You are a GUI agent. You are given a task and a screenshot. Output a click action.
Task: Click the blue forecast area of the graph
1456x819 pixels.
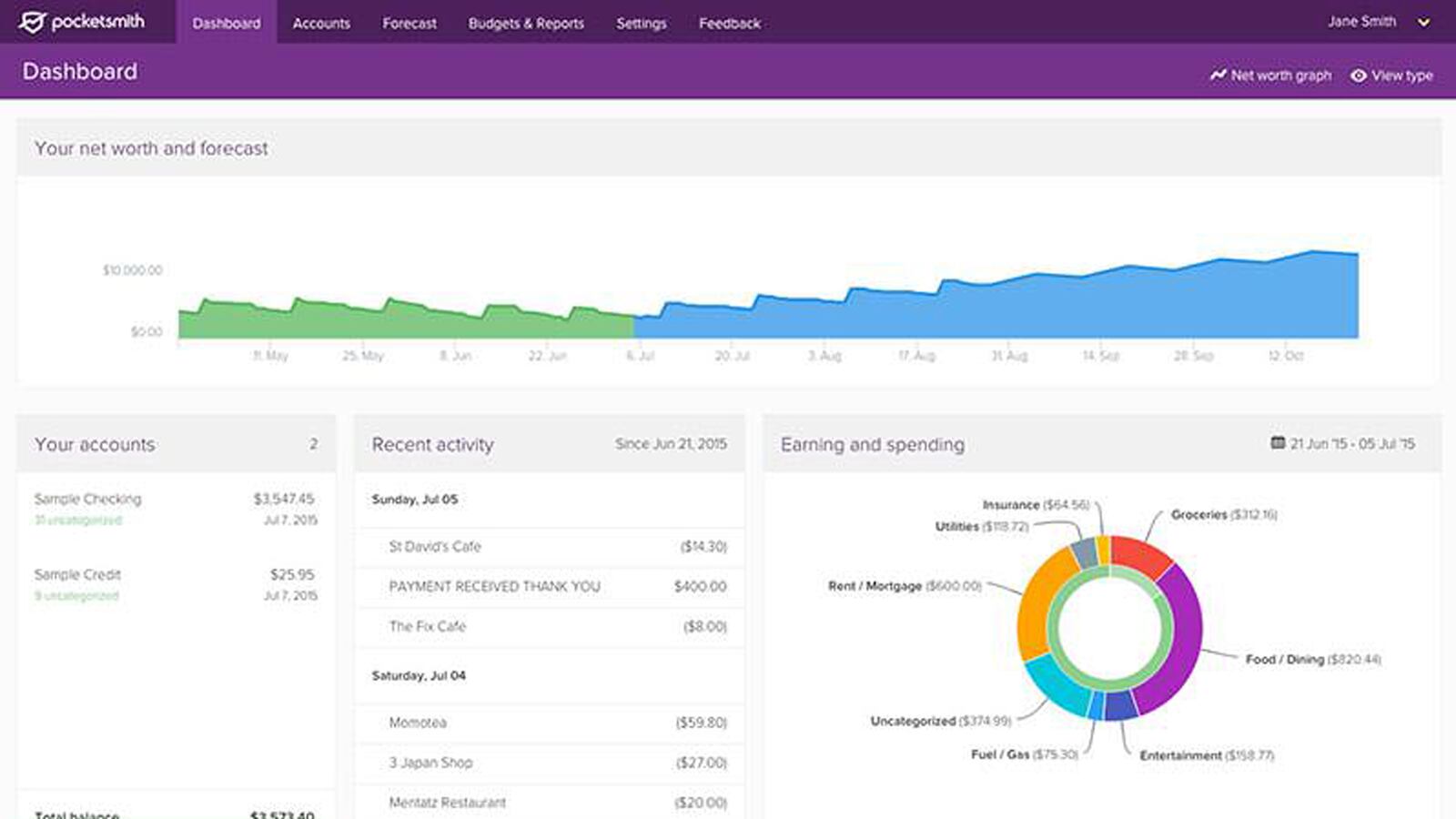coord(1001,309)
